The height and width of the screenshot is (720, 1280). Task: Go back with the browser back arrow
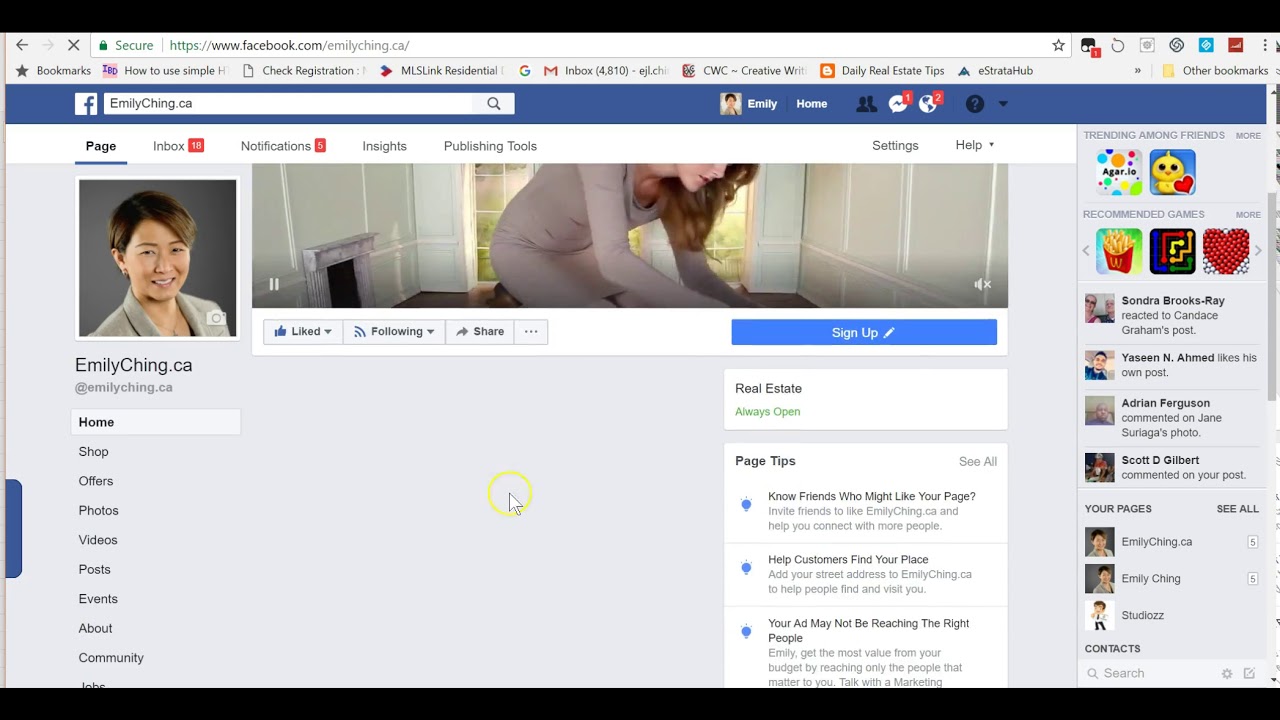(x=22, y=45)
